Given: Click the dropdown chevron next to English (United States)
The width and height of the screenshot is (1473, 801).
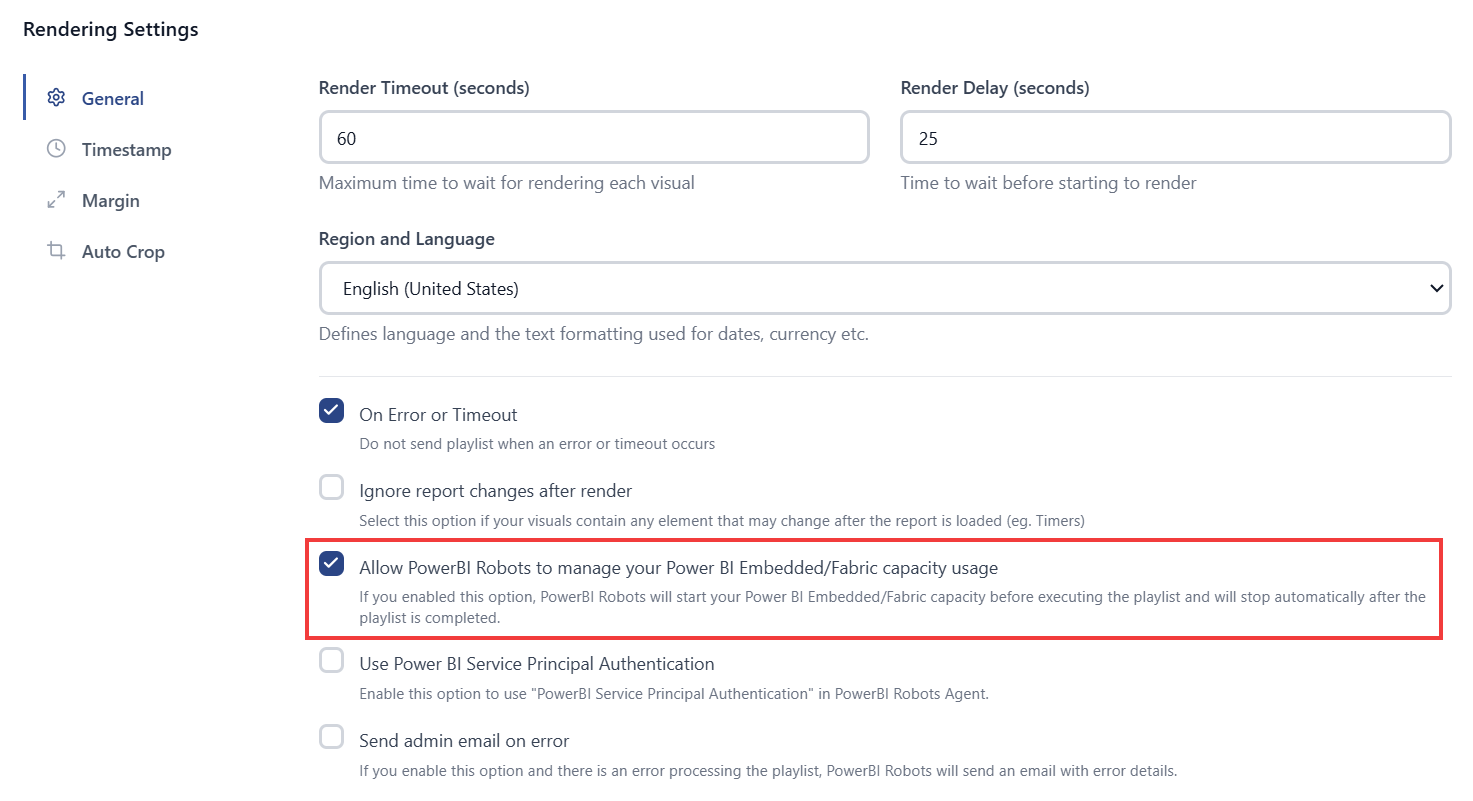Looking at the screenshot, I should pyautogui.click(x=1437, y=288).
